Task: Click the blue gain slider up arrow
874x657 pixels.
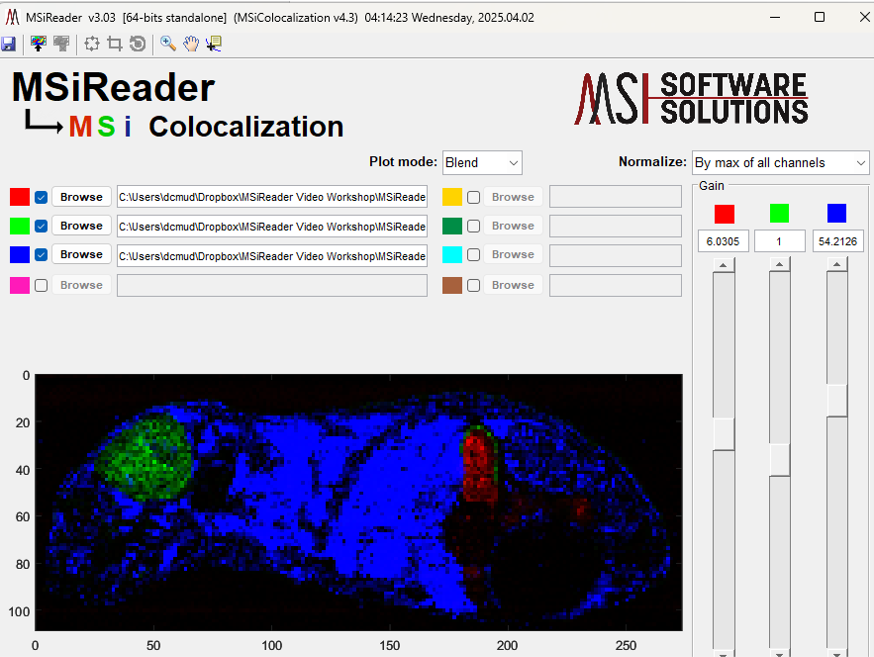Action: tap(837, 265)
